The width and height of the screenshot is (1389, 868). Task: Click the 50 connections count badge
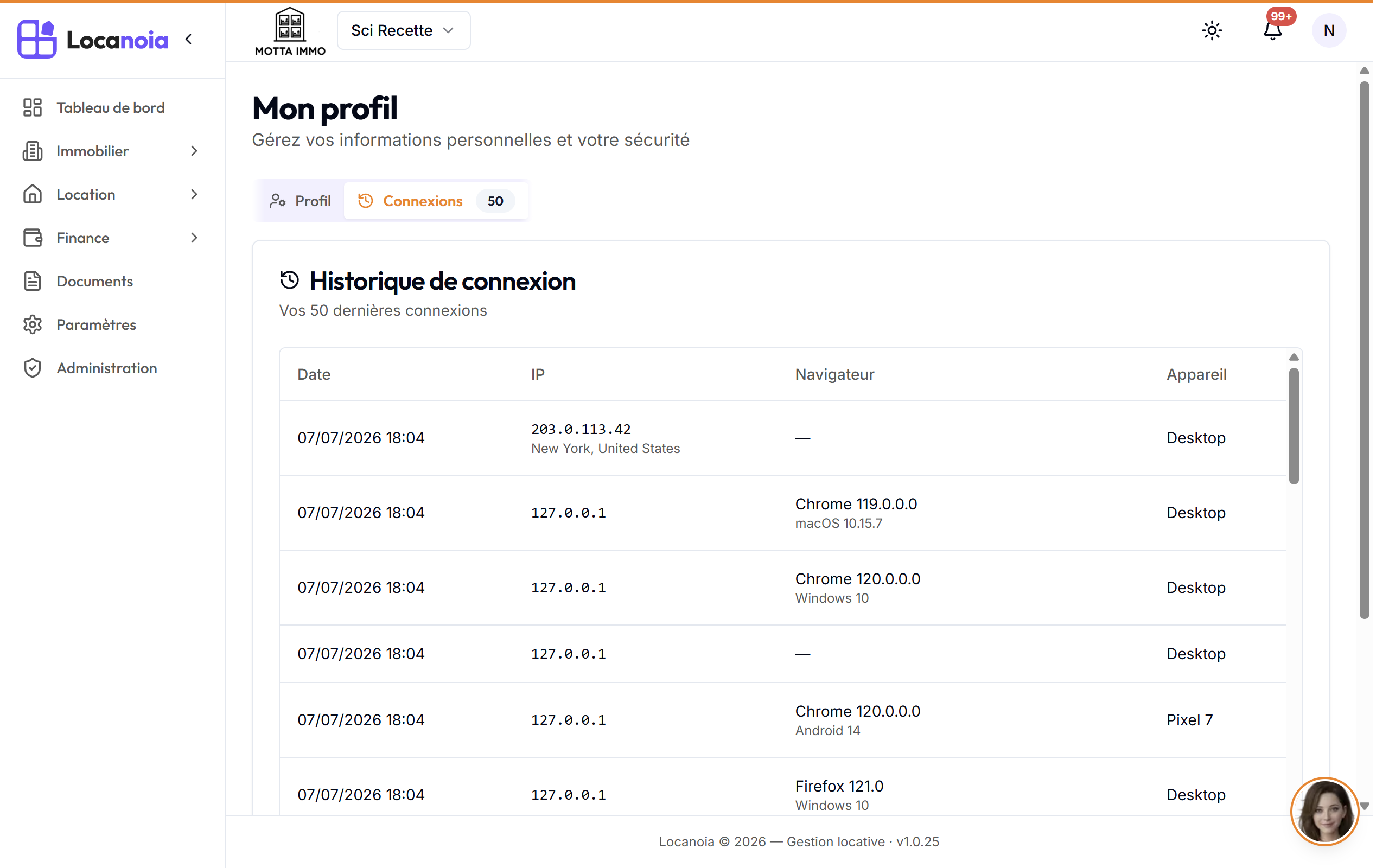coord(495,201)
